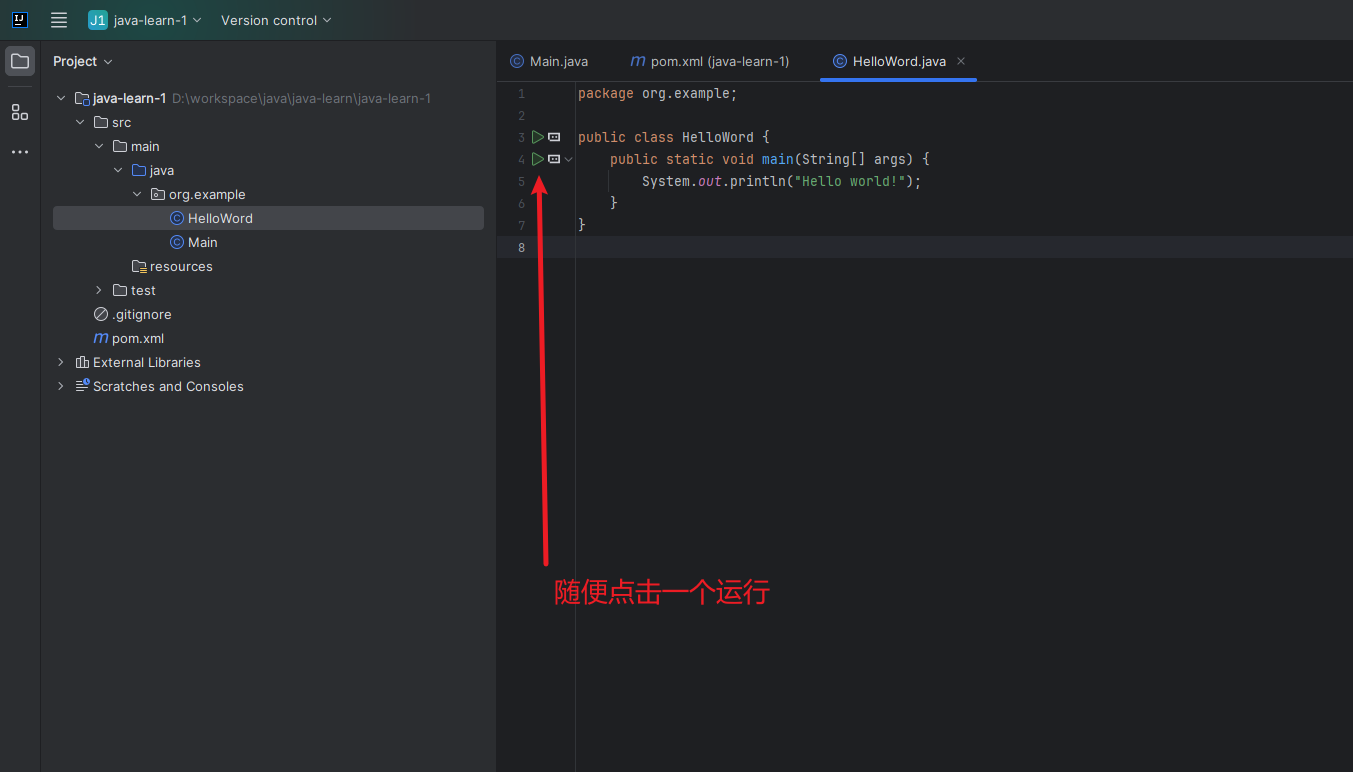Close the HelloWord.java tab

coord(961,61)
